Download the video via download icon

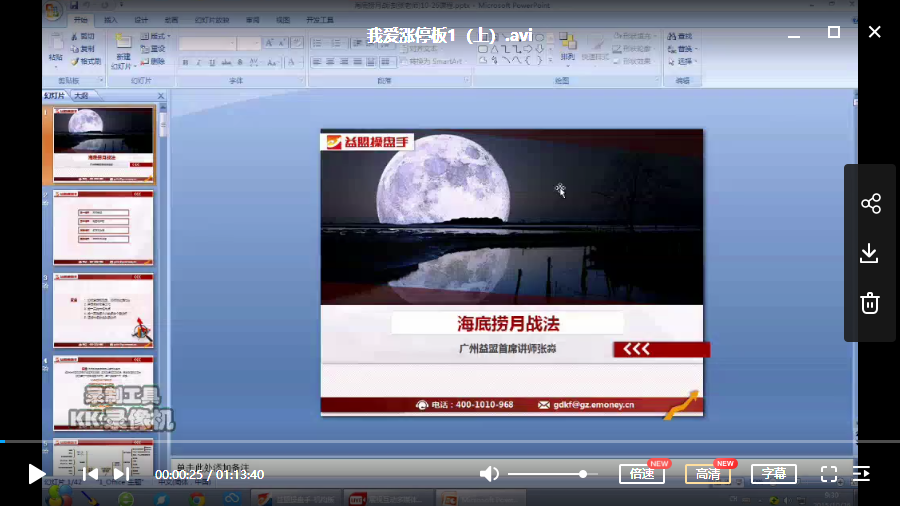870,253
